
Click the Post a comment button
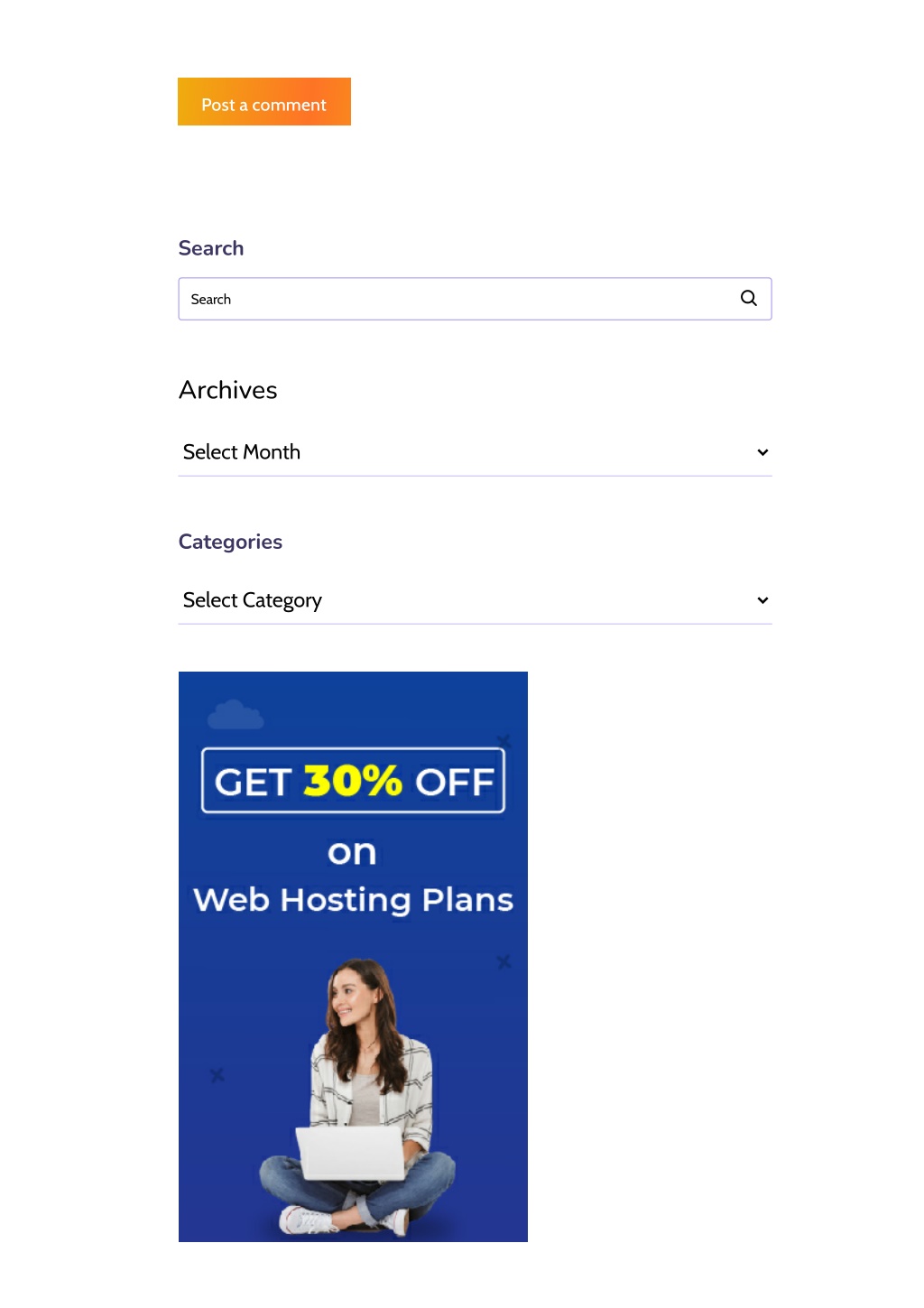click(x=264, y=102)
